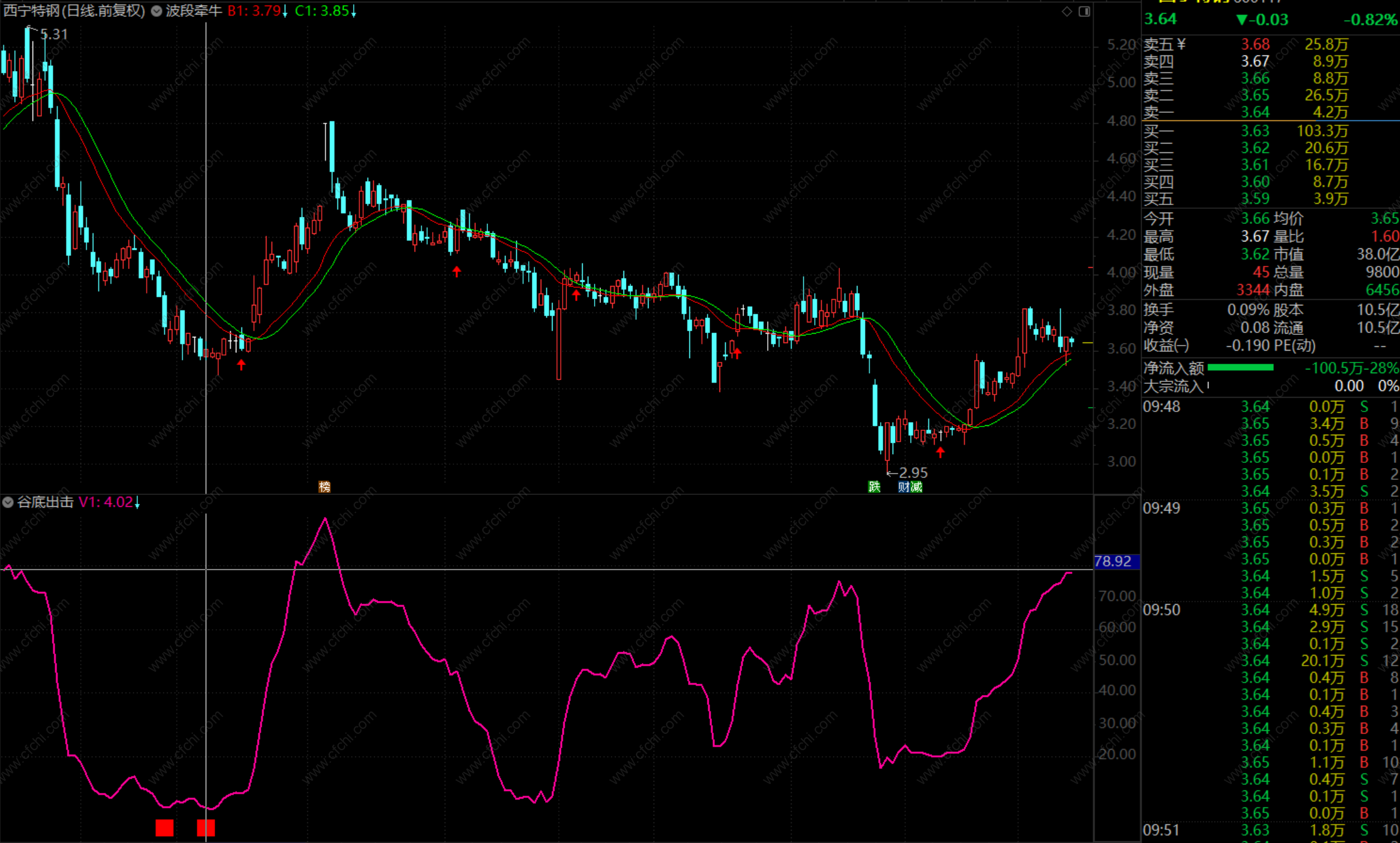1400x843 pixels.
Task: Click the orange 榜 marker icon
Action: pos(324,487)
